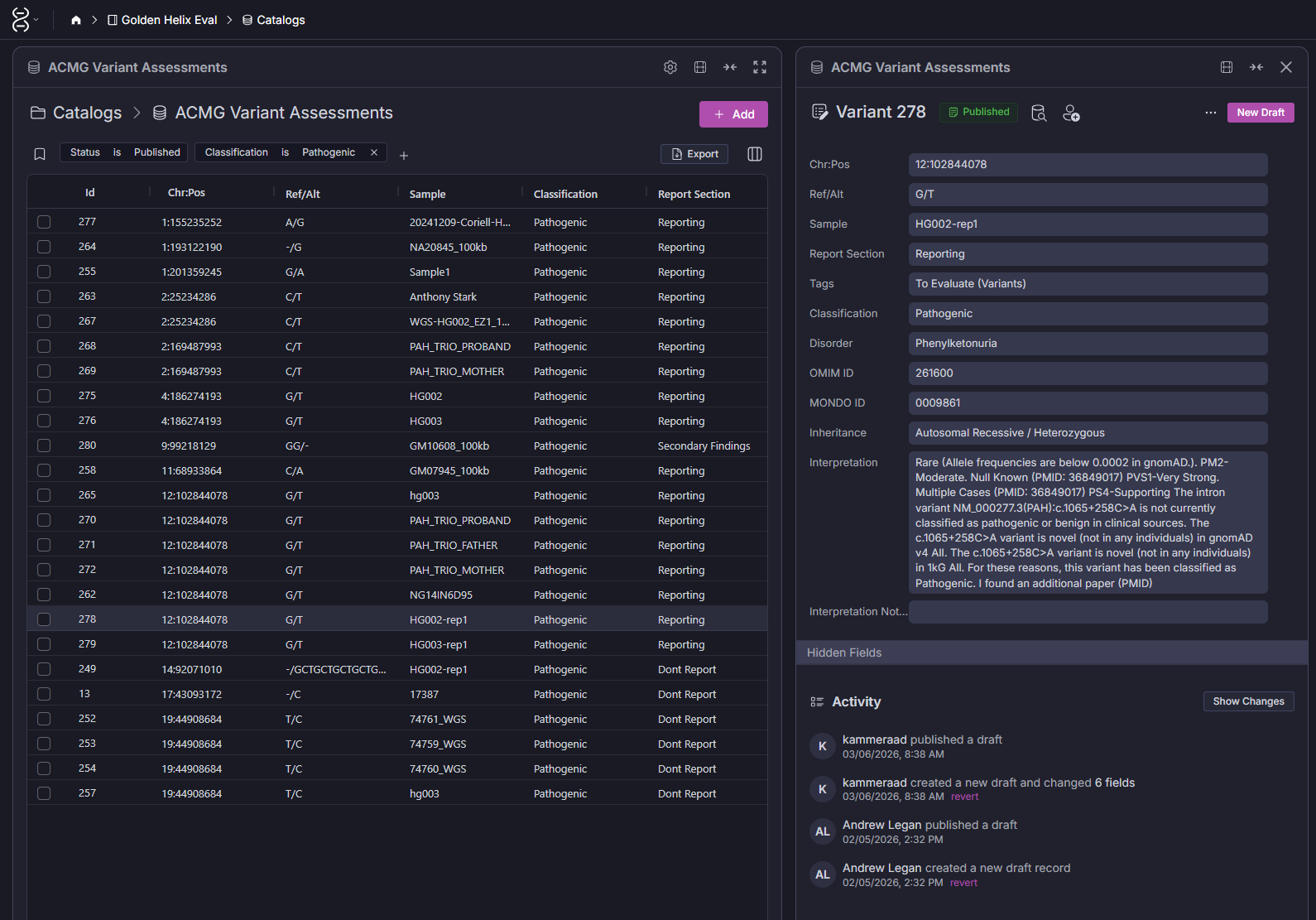Screen dimensions: 1316x920
Task: Open the home breadcrumb icon
Action: pyautogui.click(x=76, y=20)
